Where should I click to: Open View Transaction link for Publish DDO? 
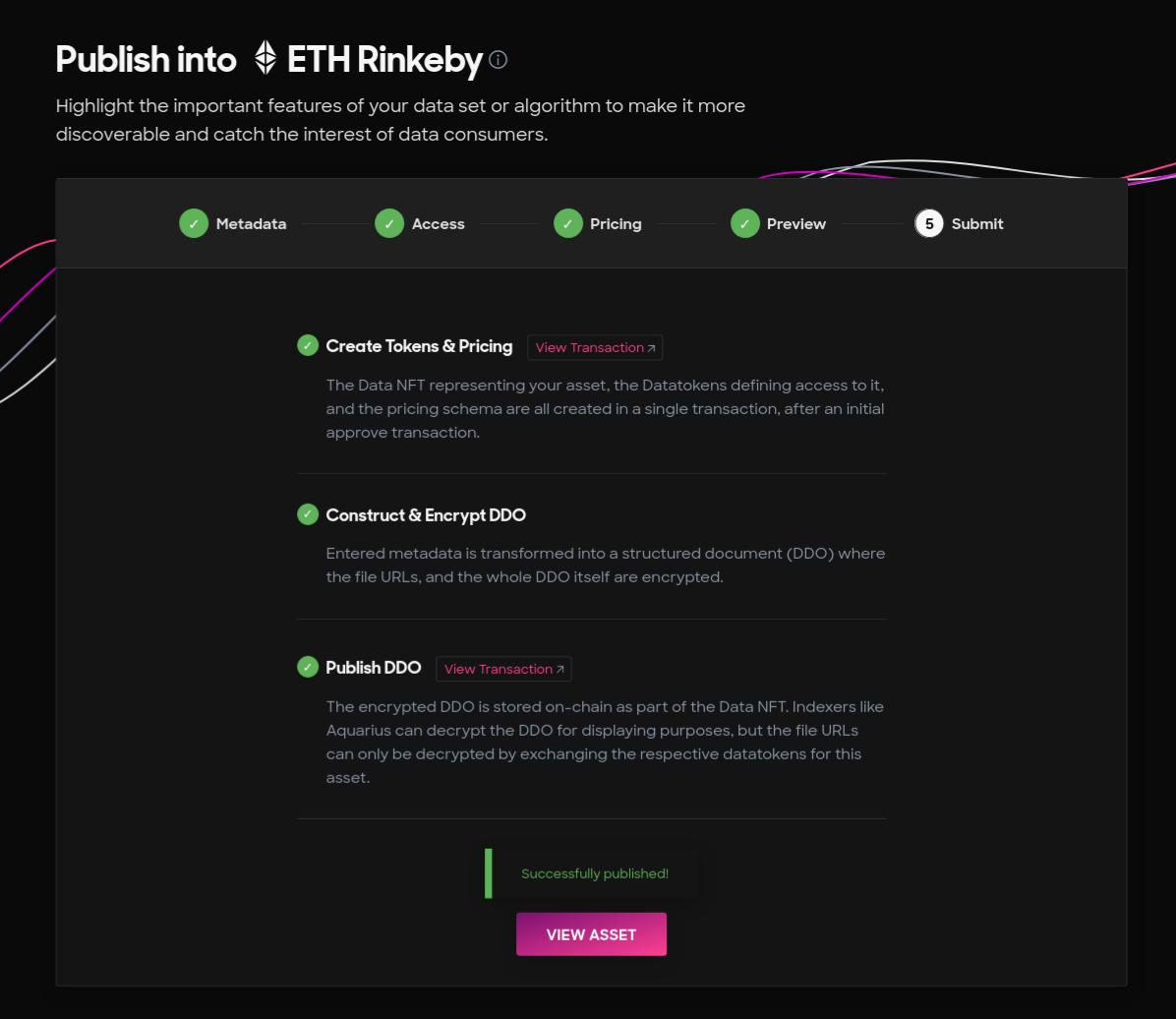point(503,669)
